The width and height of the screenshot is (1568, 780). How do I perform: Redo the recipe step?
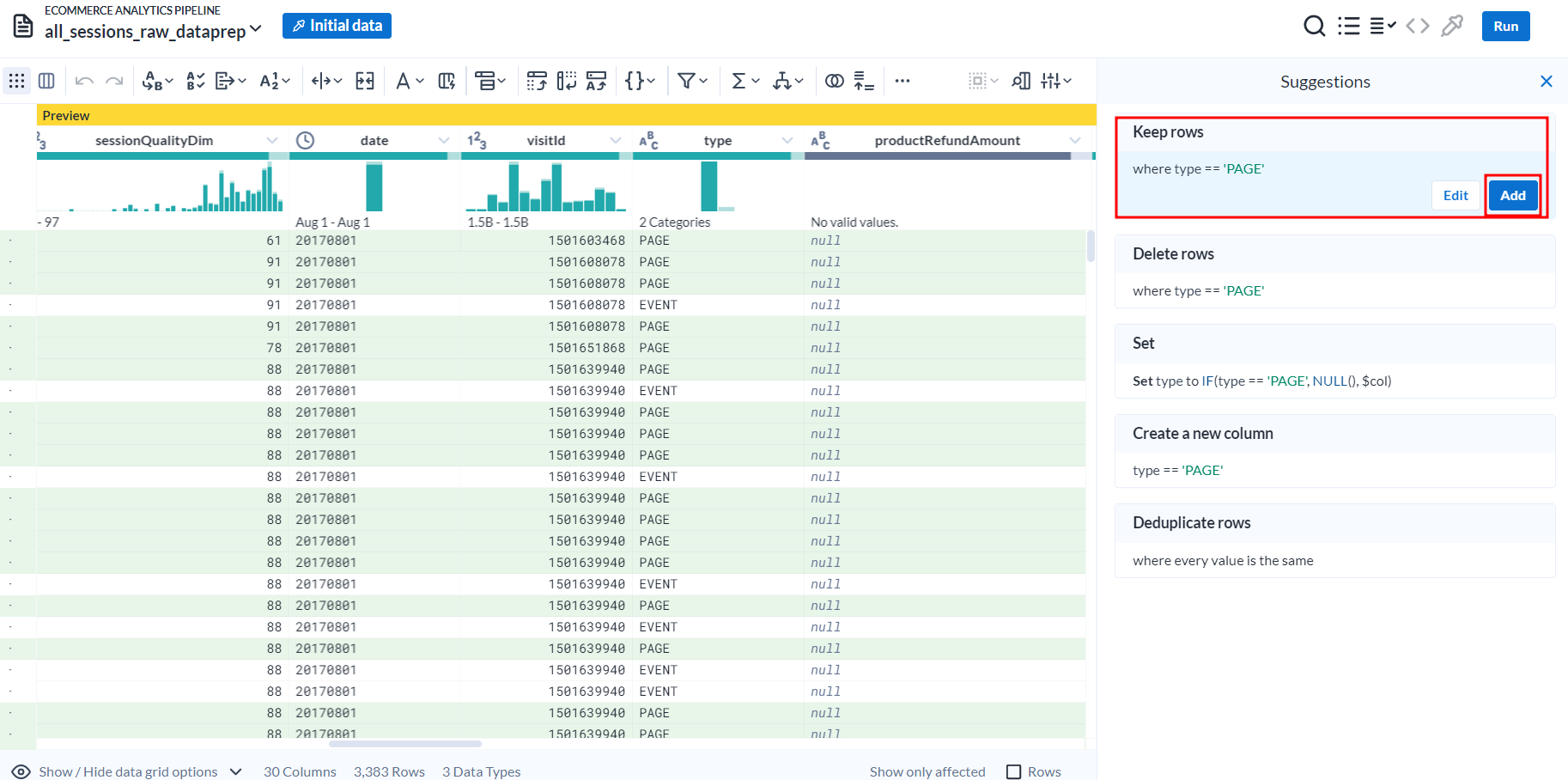114,81
